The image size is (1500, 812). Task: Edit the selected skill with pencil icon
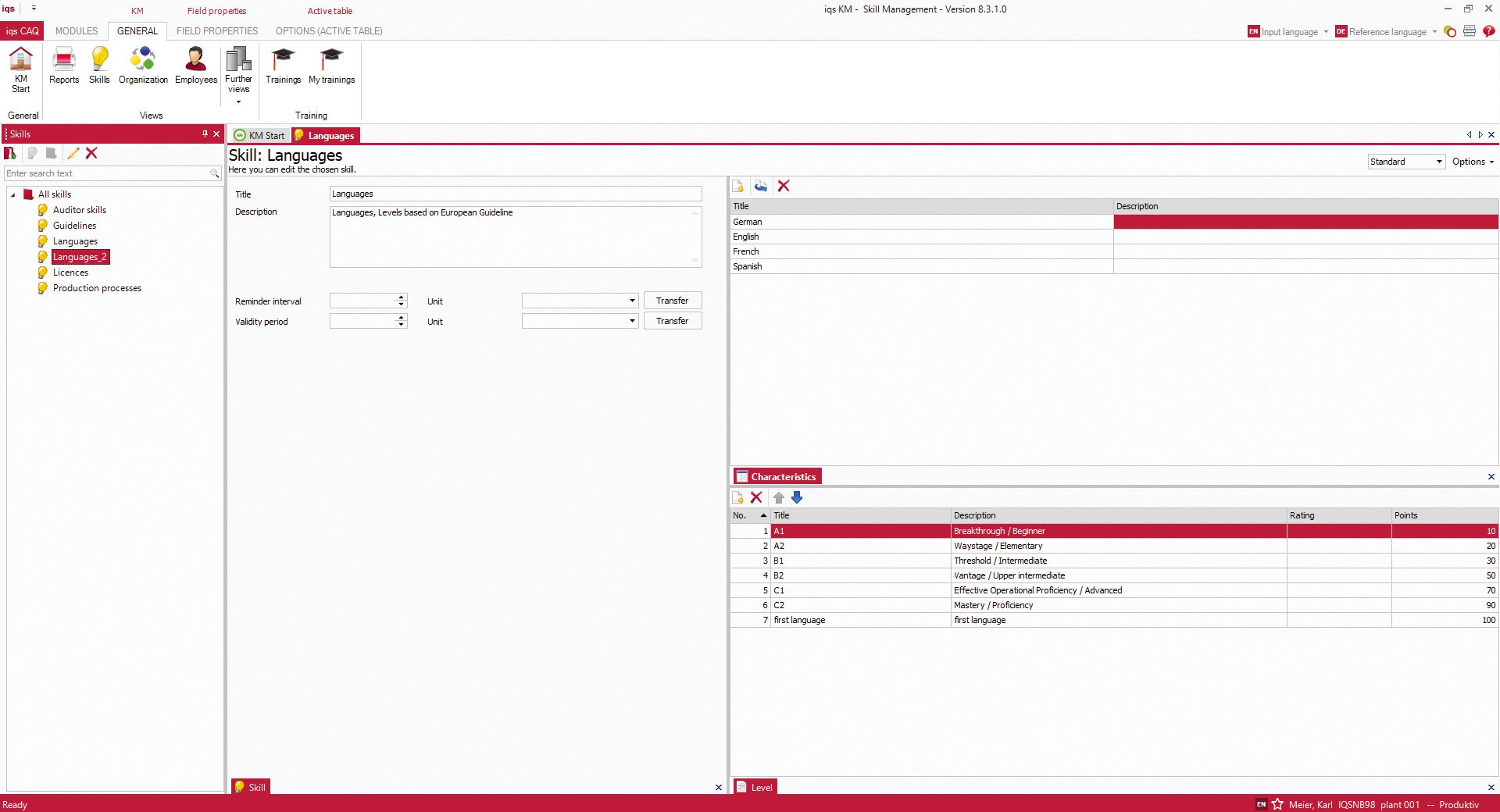coord(73,154)
